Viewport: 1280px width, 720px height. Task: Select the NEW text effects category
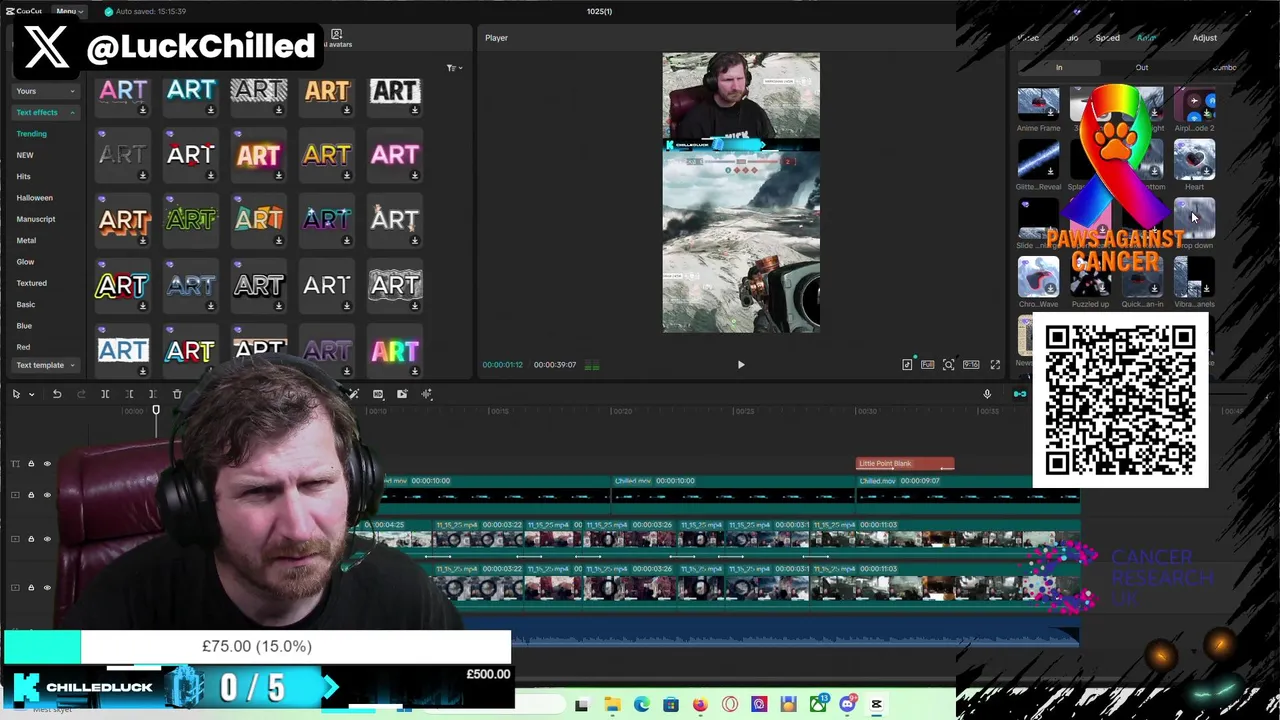tap(24, 155)
